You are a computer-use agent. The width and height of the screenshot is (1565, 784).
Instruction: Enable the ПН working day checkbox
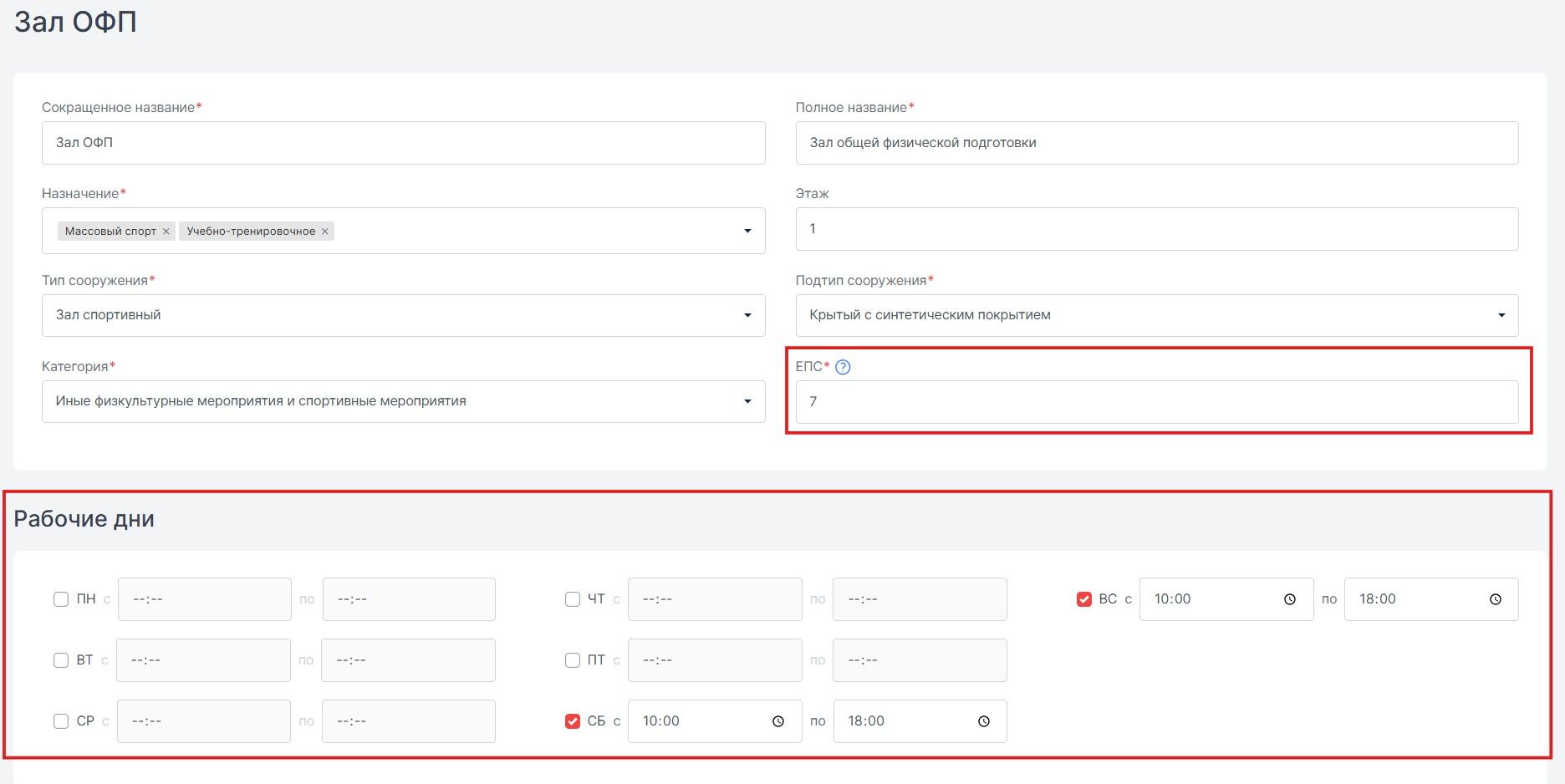[x=61, y=599]
